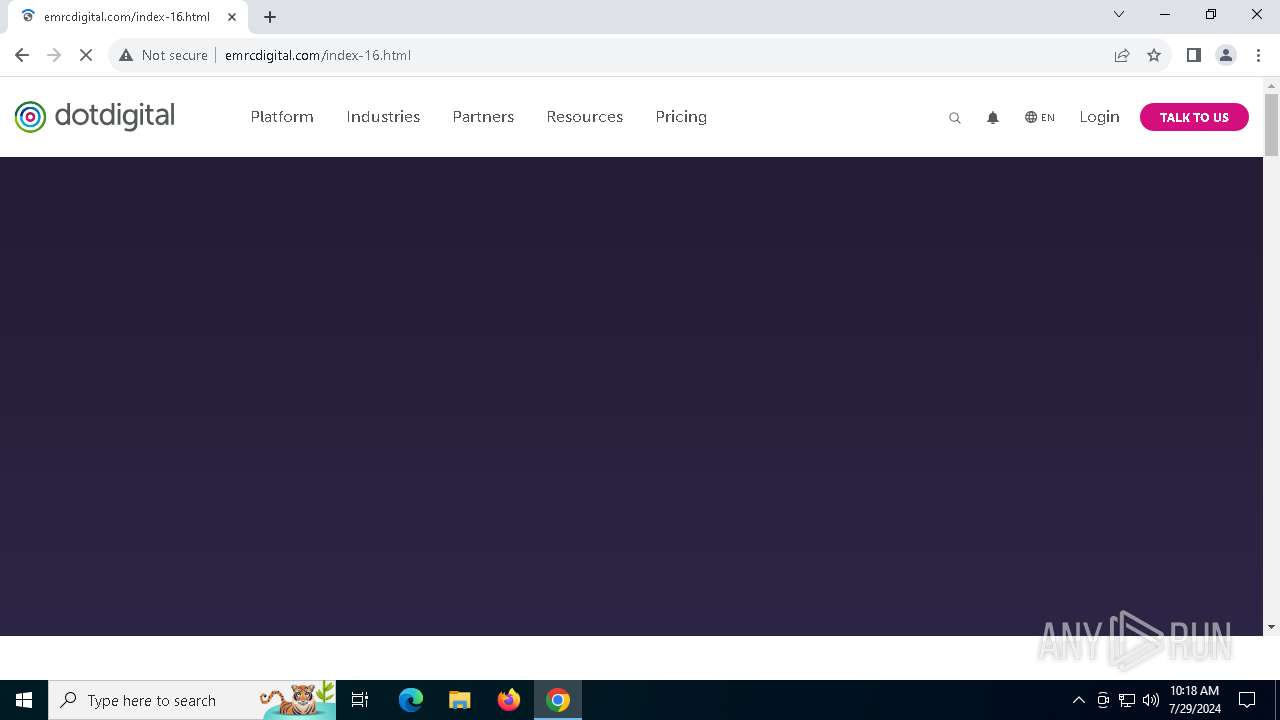Click the scrollbar down arrow
Screen dimensions: 1280x720
click(1271, 627)
